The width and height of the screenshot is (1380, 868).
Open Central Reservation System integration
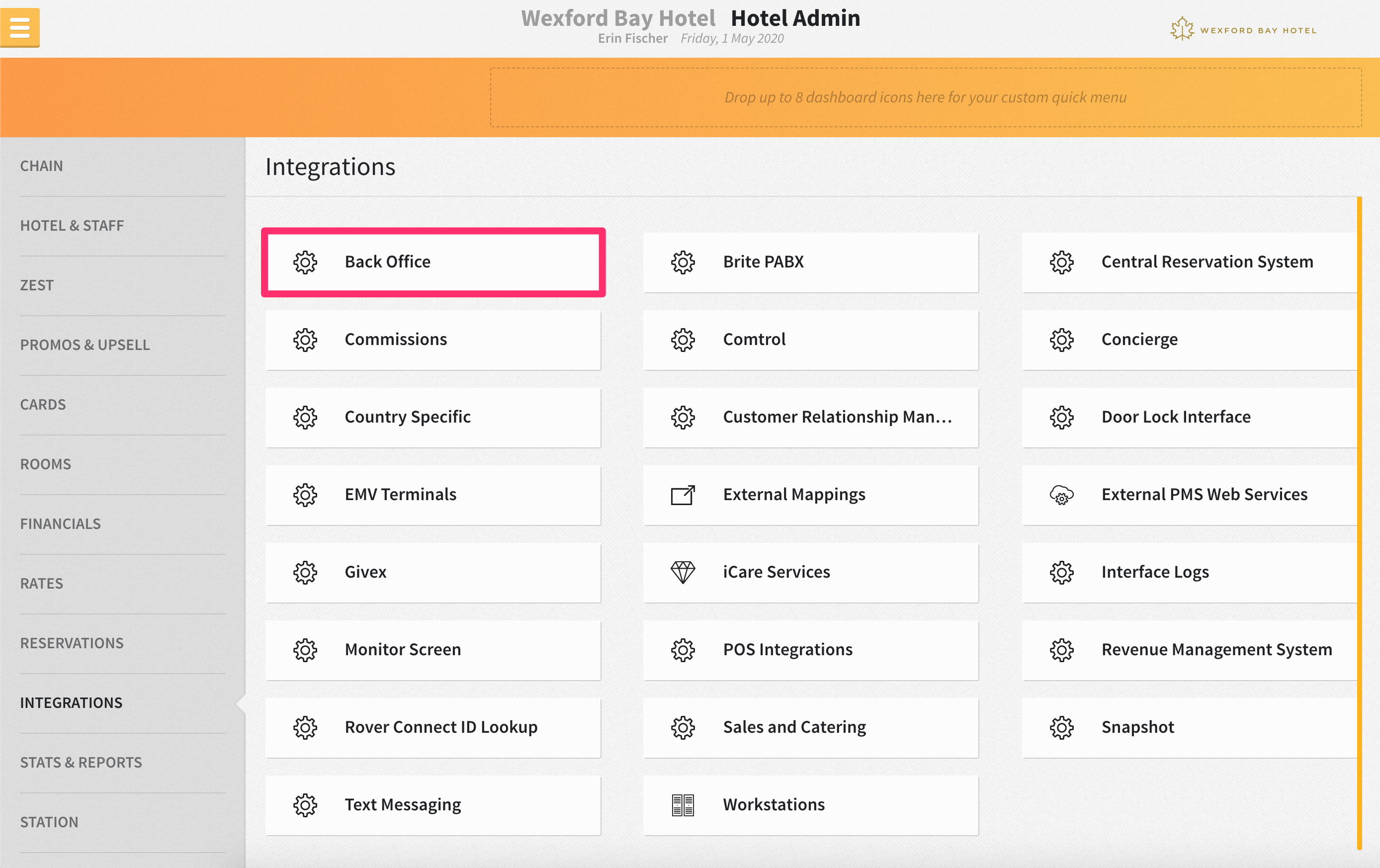1189,262
